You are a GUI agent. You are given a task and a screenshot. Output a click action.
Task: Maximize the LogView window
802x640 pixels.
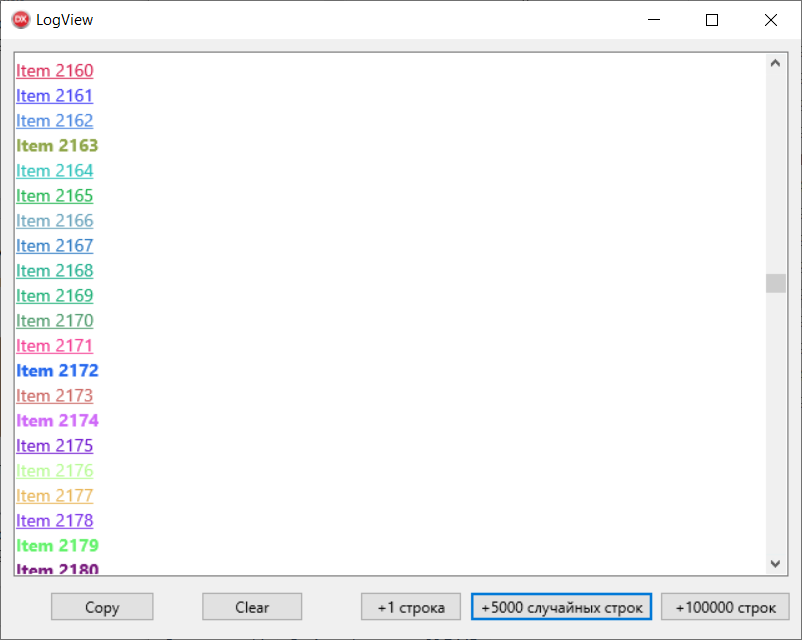711,20
